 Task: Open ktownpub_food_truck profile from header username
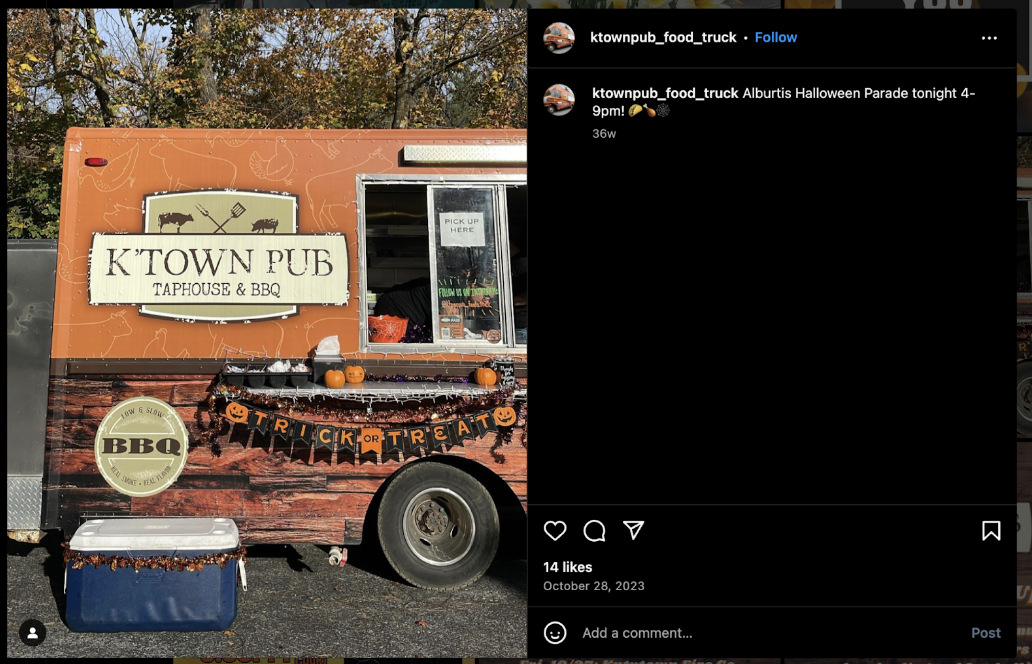(x=663, y=38)
